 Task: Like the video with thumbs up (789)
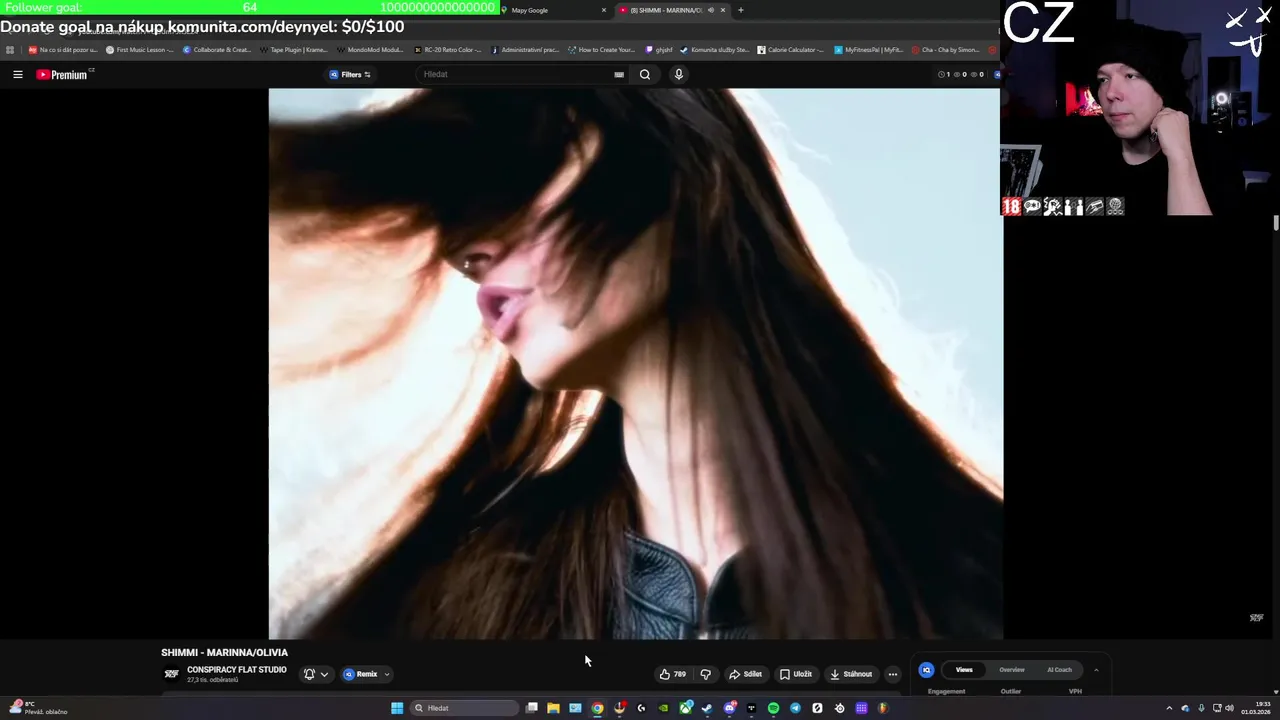click(x=672, y=674)
